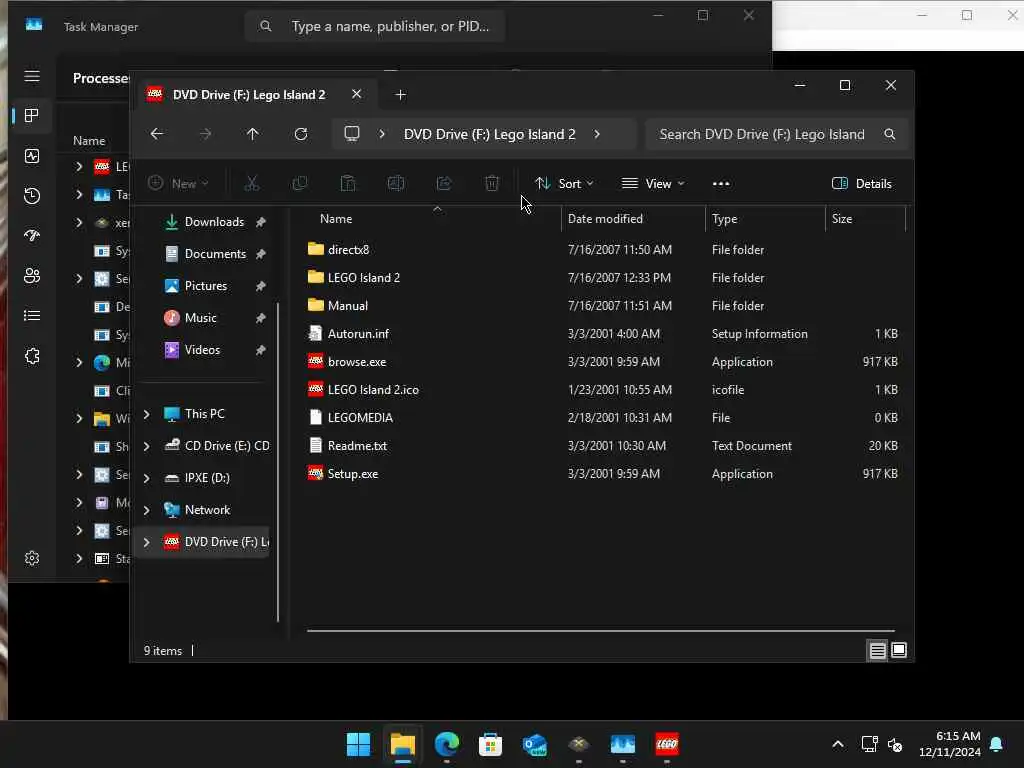Open the New item dropdown

pos(178,184)
